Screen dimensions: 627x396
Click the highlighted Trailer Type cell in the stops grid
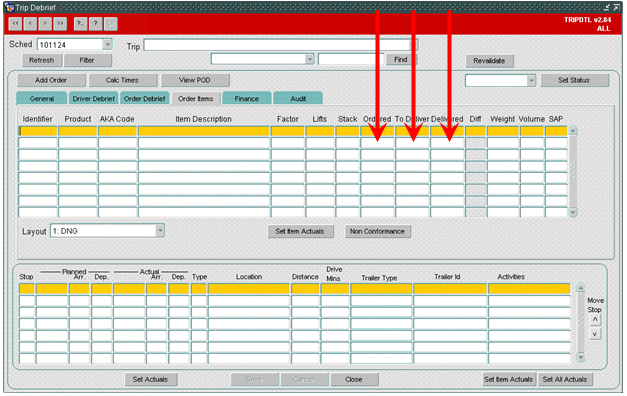(x=381, y=289)
